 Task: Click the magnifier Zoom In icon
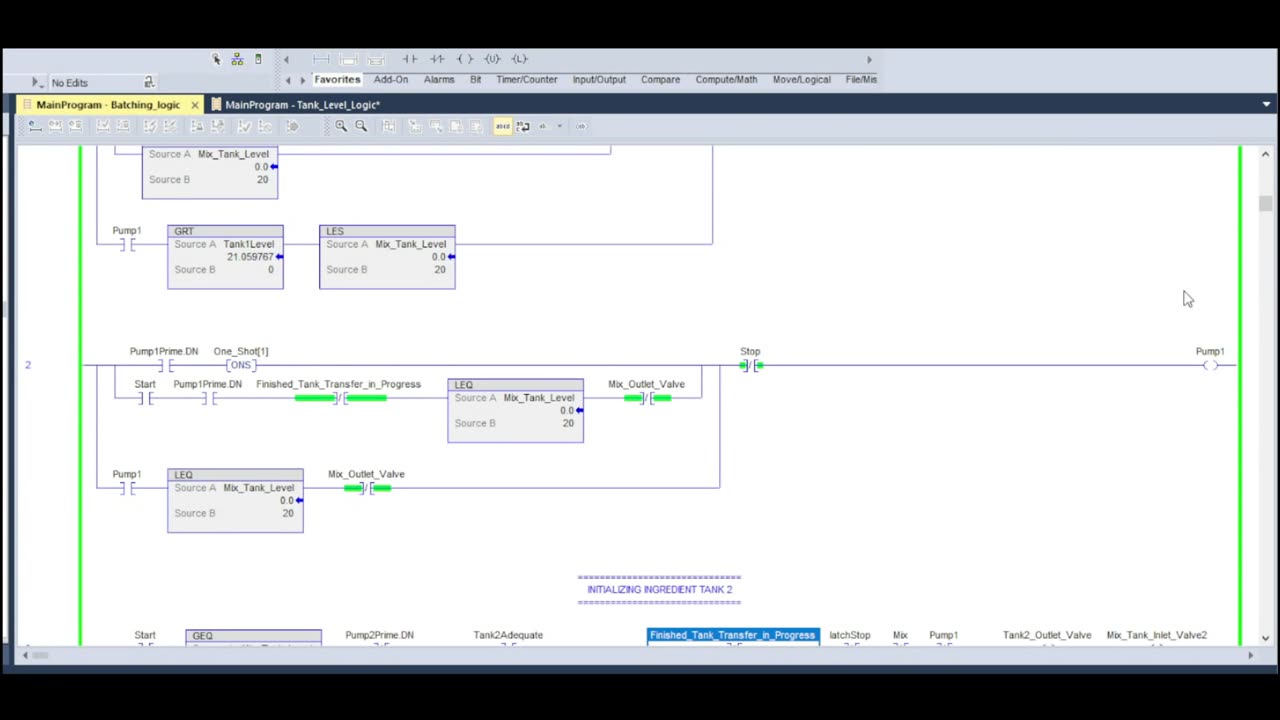click(341, 126)
